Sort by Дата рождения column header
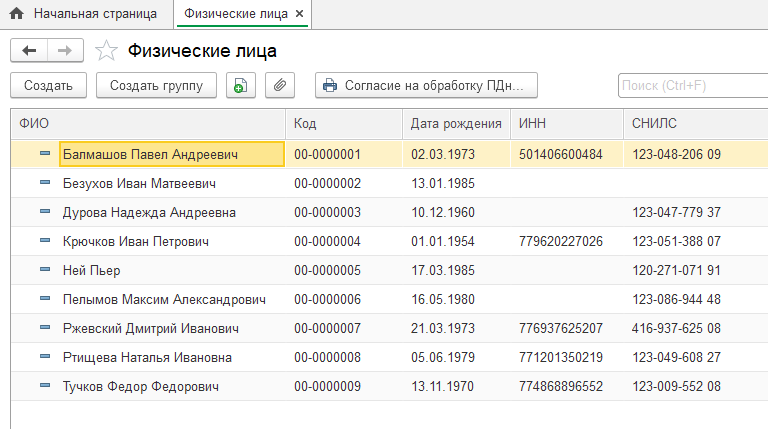 (x=456, y=123)
